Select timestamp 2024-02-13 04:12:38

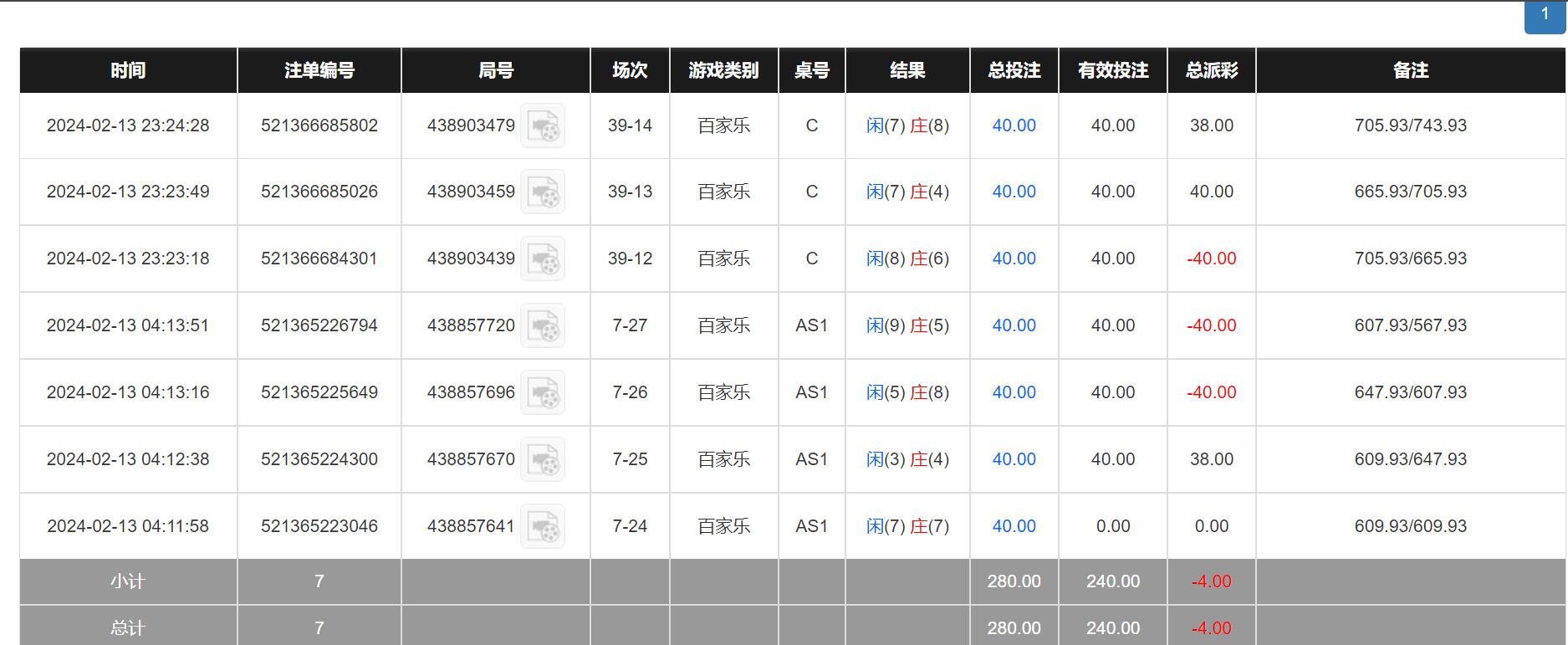pyautogui.click(x=128, y=459)
